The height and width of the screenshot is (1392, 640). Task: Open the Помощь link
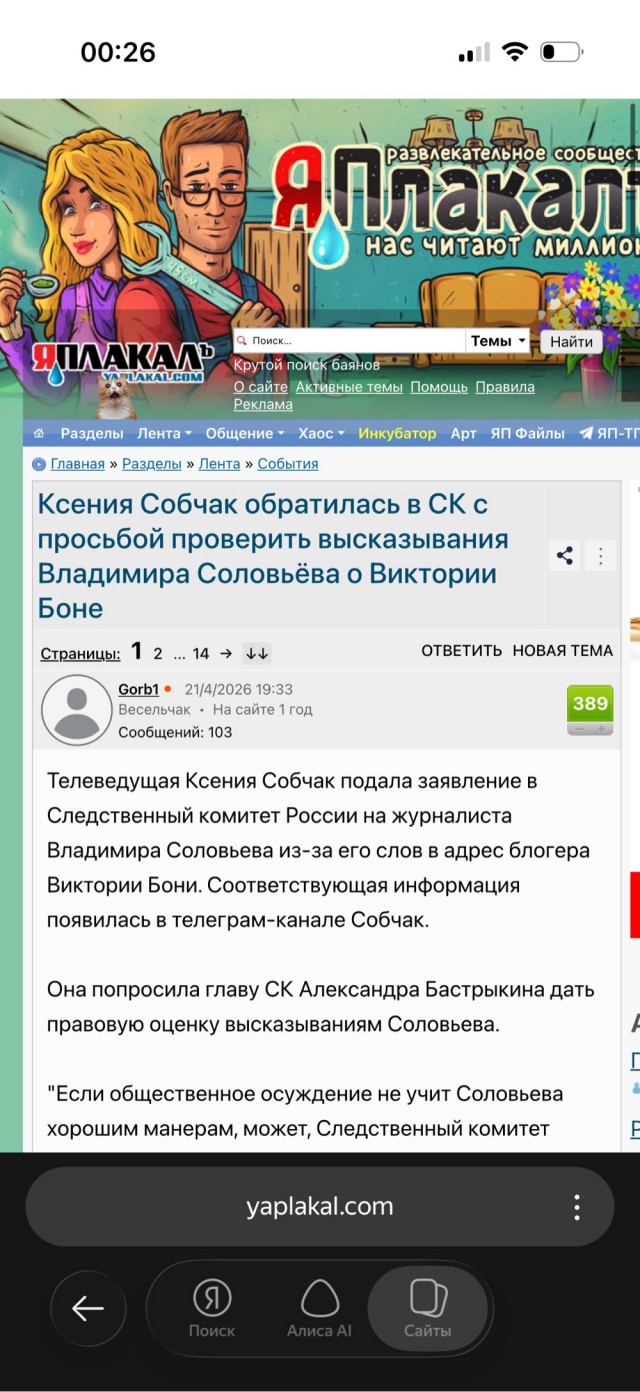click(x=439, y=387)
